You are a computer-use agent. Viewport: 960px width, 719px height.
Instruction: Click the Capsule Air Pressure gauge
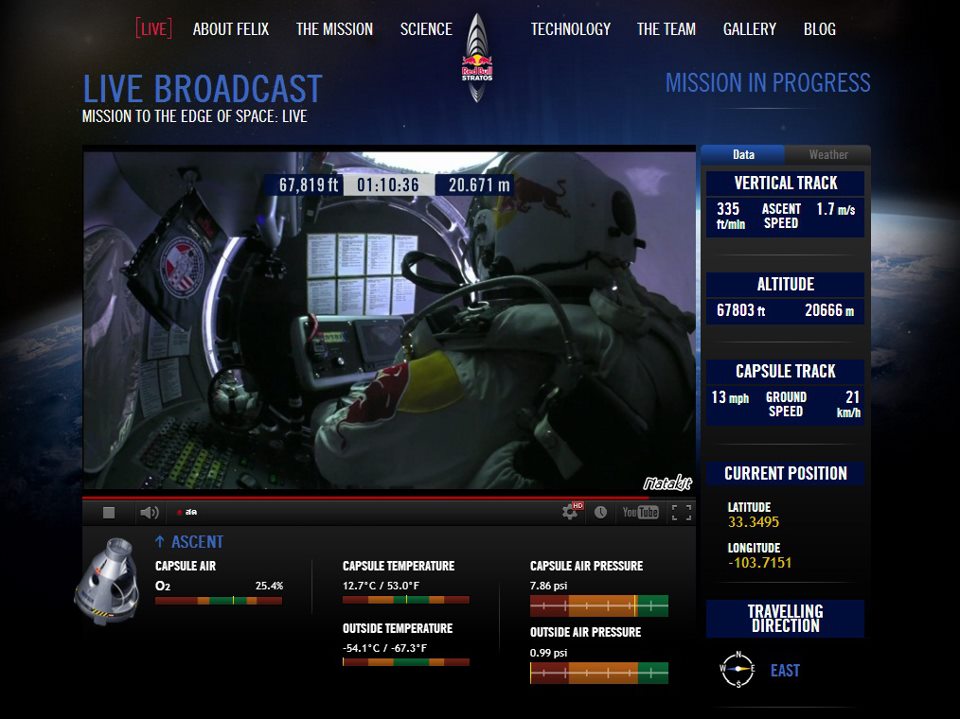599,606
